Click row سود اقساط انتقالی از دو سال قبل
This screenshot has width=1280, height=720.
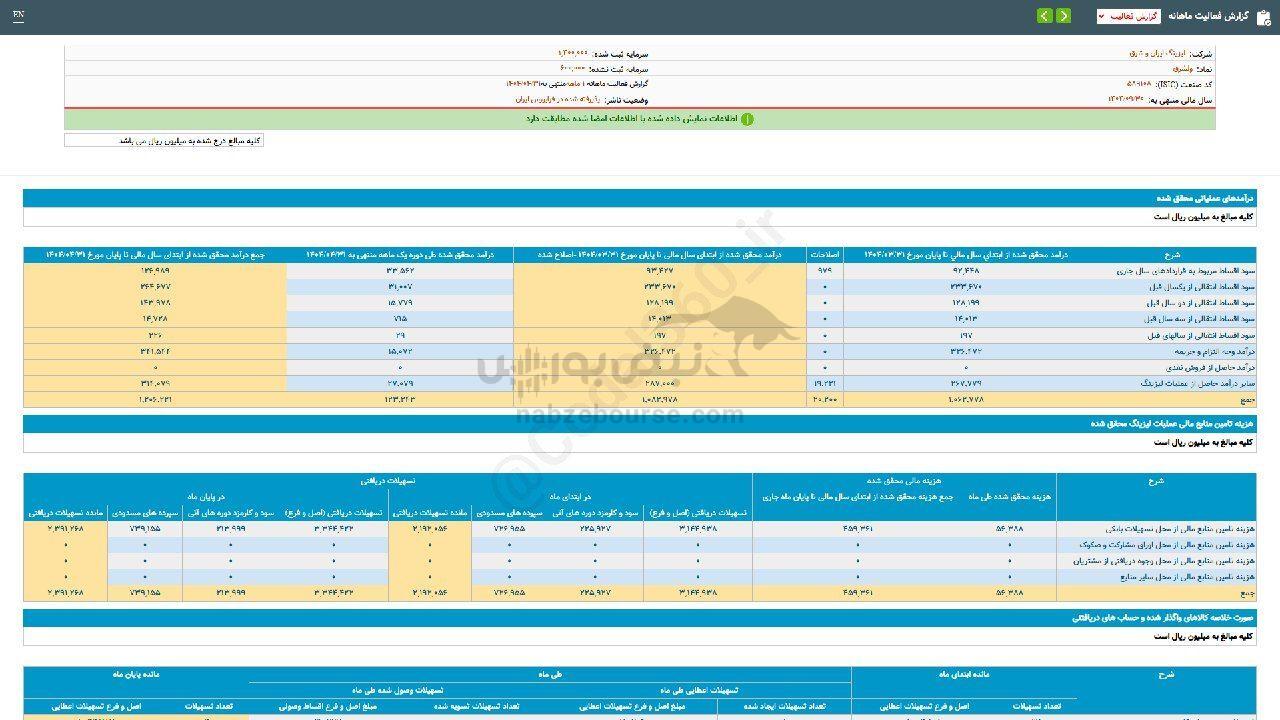click(640, 303)
